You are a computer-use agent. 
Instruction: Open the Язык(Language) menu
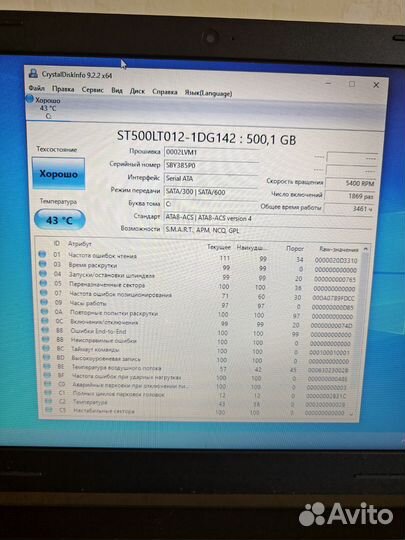coord(208,93)
